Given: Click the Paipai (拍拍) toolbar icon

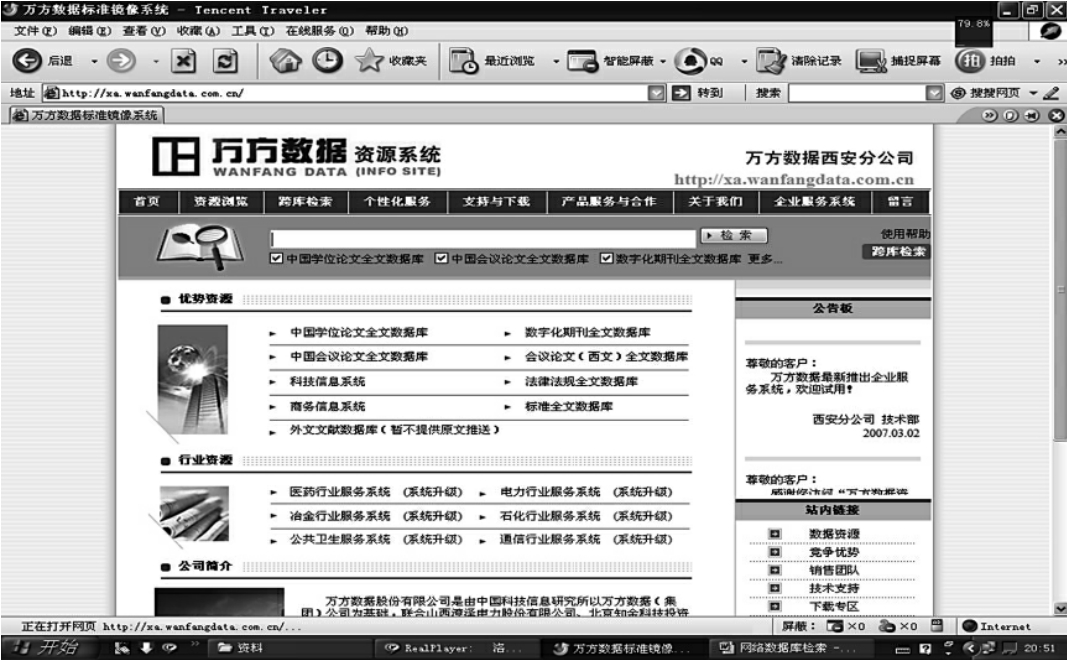Looking at the screenshot, I should click(x=970, y=61).
